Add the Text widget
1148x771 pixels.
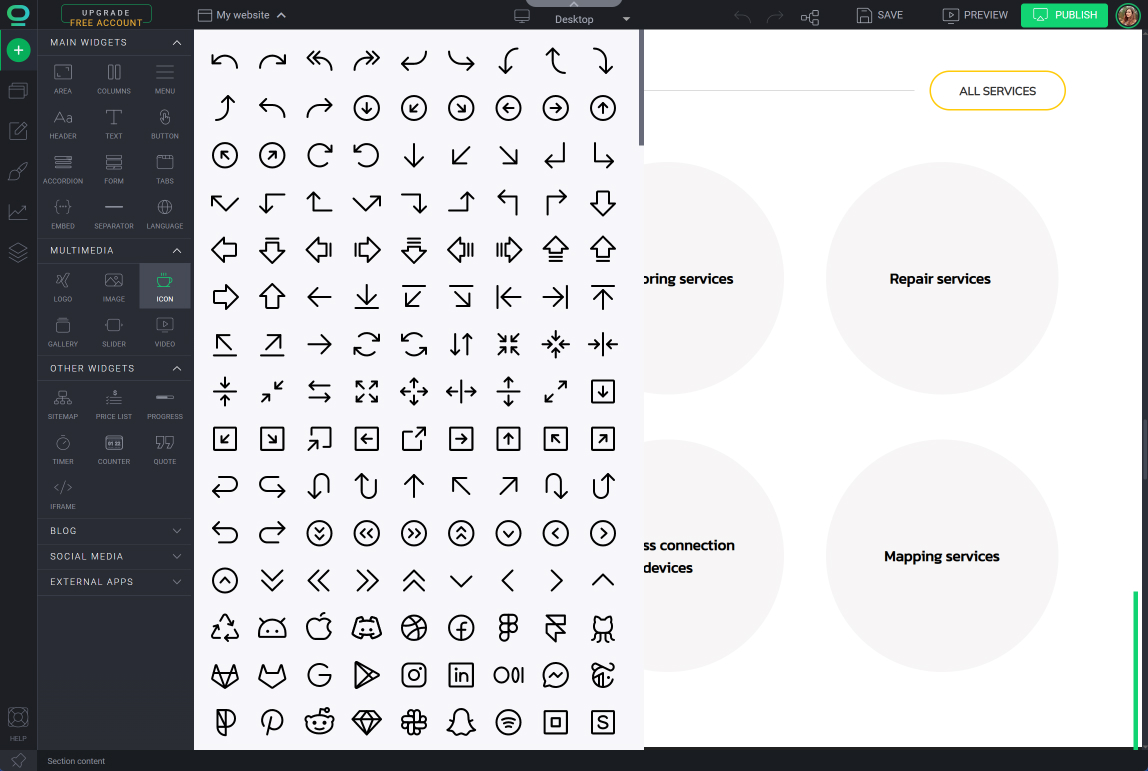point(114,124)
